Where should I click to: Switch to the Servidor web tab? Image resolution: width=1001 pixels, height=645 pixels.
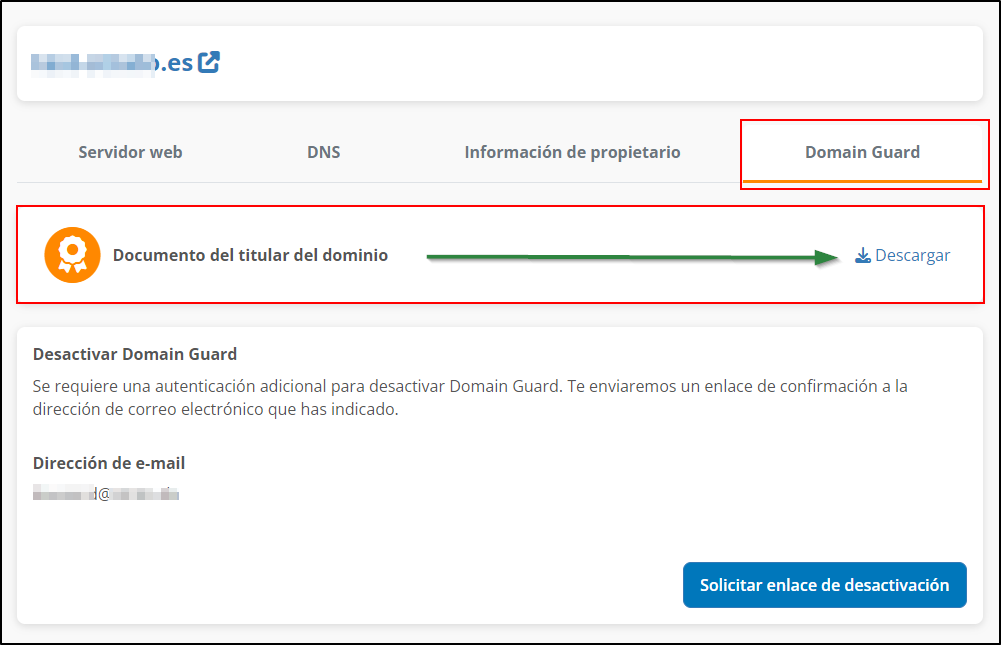pos(130,152)
